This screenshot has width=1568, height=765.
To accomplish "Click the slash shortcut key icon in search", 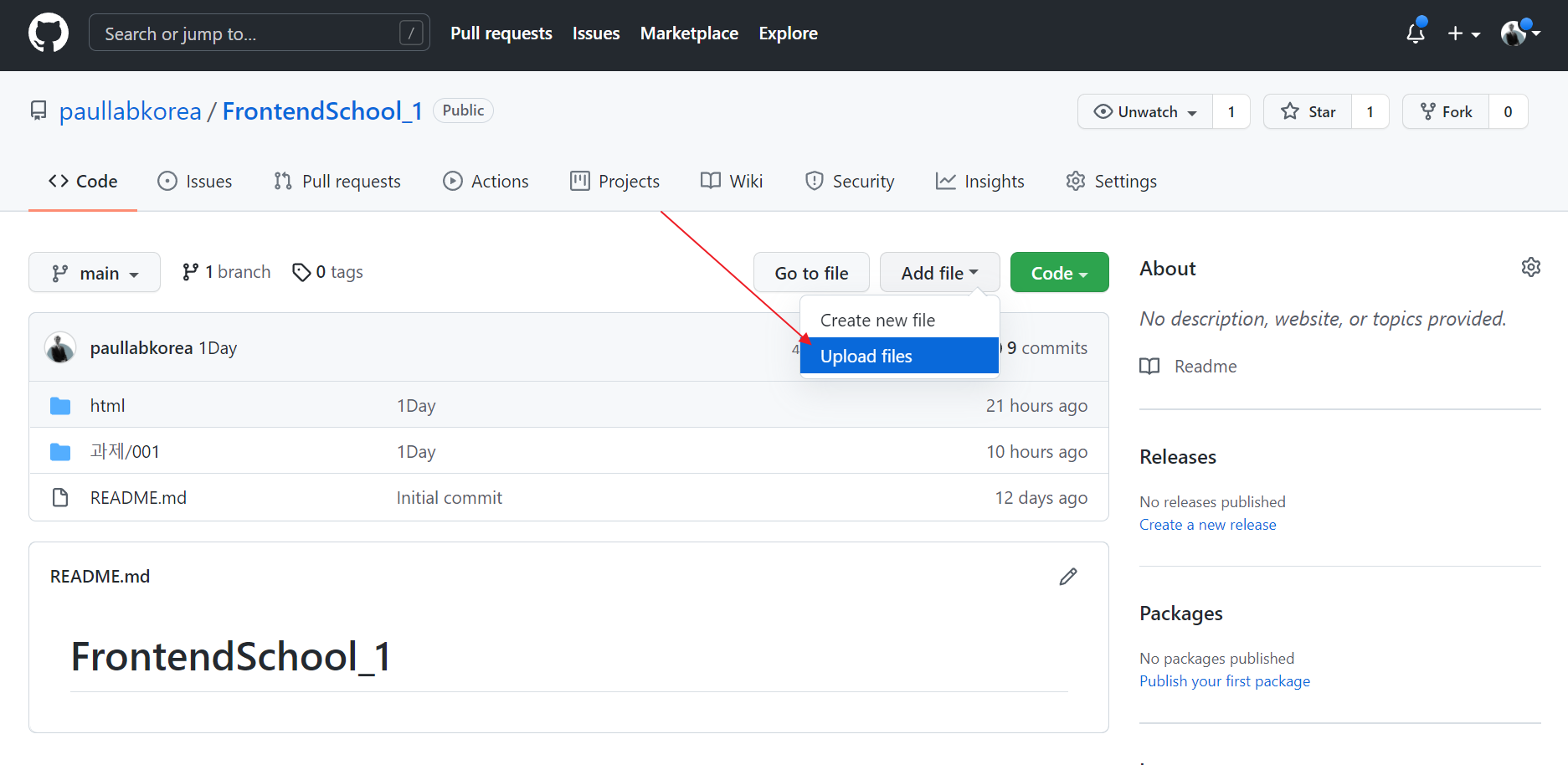I will (x=411, y=33).
